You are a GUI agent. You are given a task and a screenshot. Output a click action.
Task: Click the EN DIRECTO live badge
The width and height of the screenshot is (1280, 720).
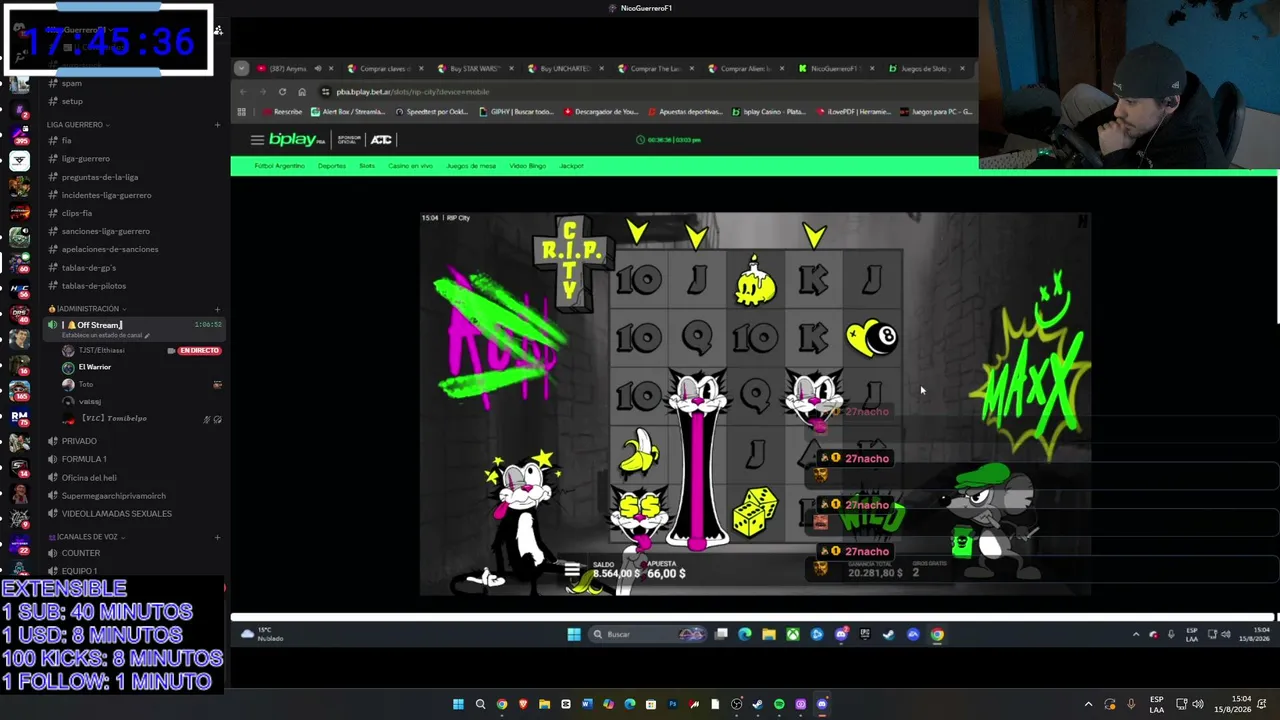tap(199, 351)
